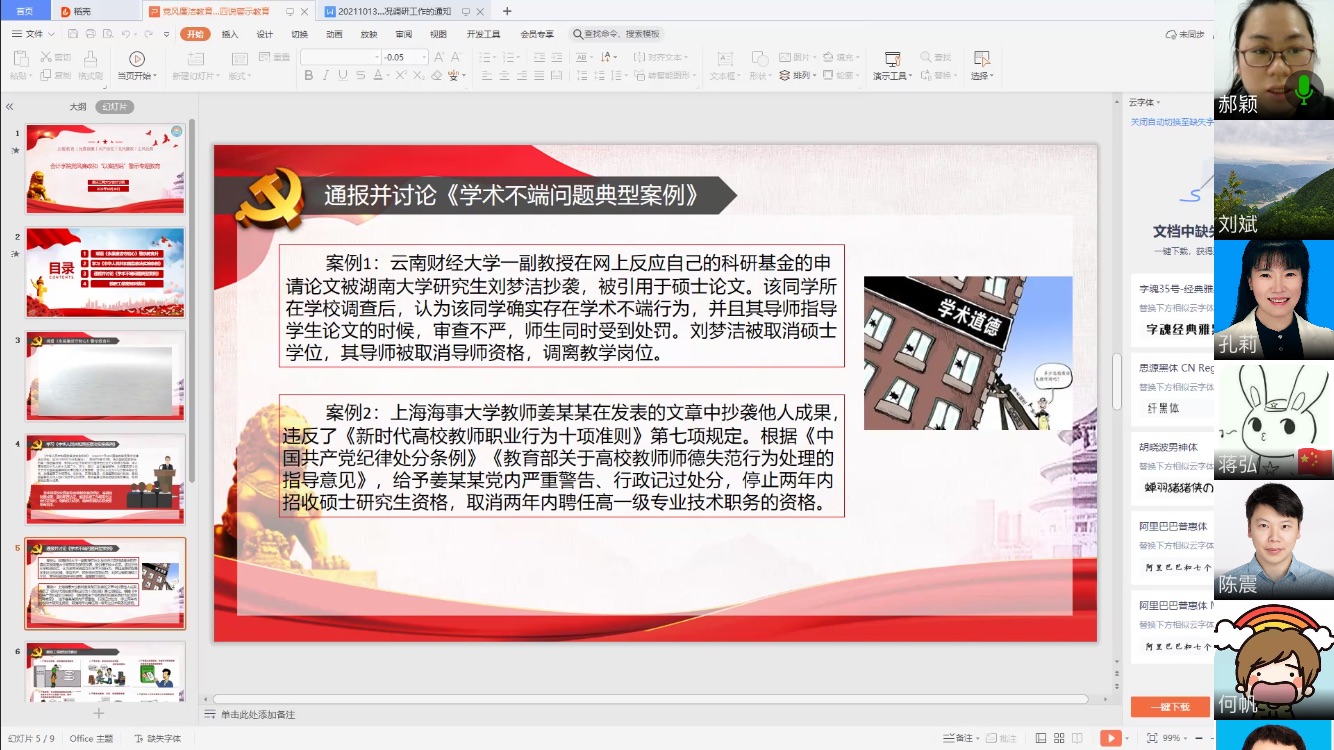Image resolution: width=1334 pixels, height=750 pixels.
Task: Toggle the Slides (幻灯片) panel view
Action: click(114, 107)
